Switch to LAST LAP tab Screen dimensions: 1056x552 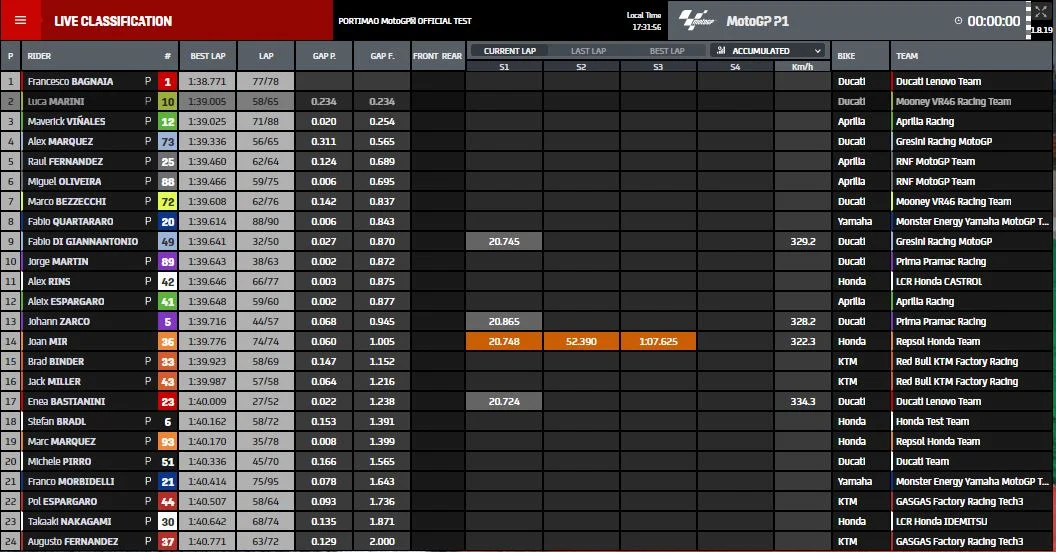(x=589, y=50)
